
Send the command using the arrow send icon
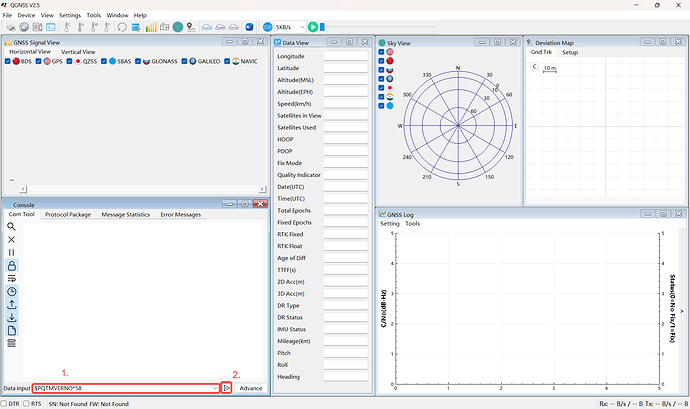[x=226, y=388]
